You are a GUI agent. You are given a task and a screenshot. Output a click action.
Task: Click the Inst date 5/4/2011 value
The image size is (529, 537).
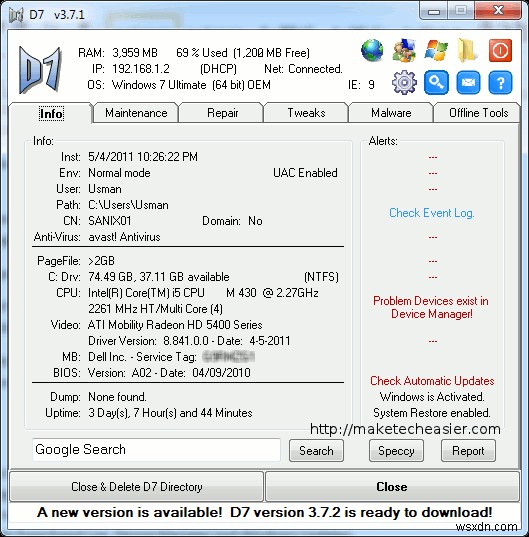point(143,157)
